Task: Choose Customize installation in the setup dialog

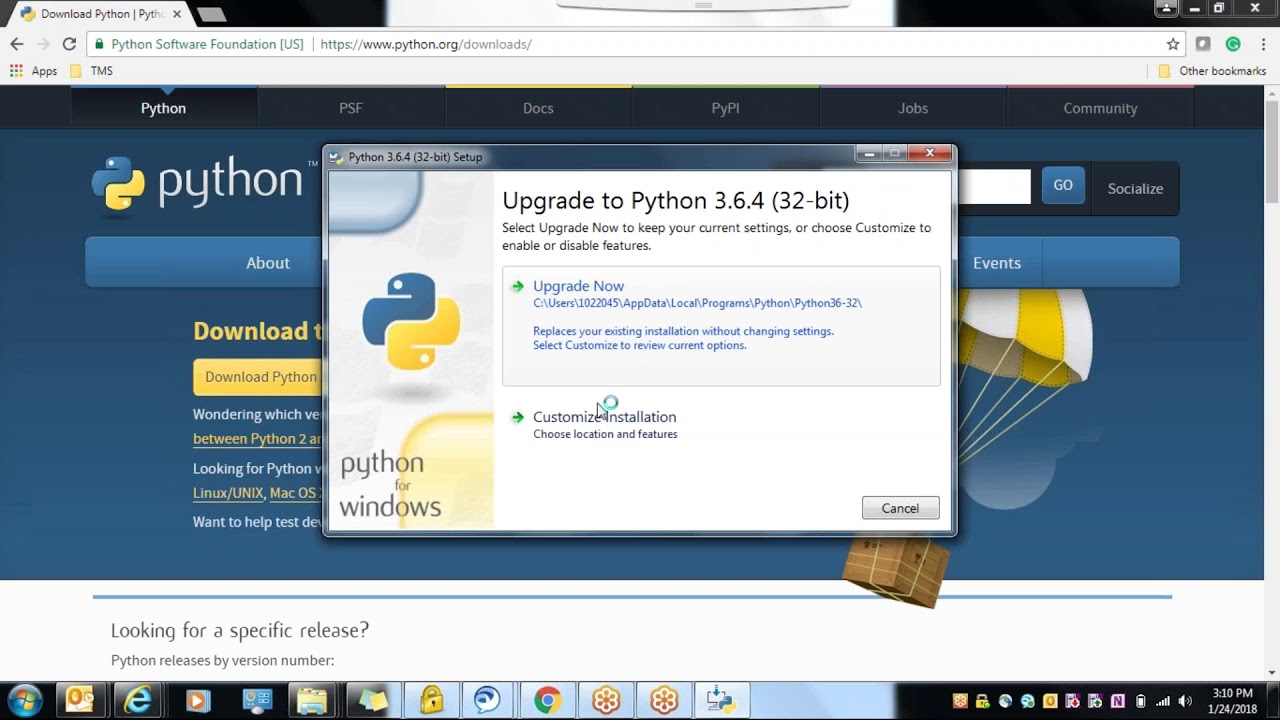Action: click(x=604, y=417)
